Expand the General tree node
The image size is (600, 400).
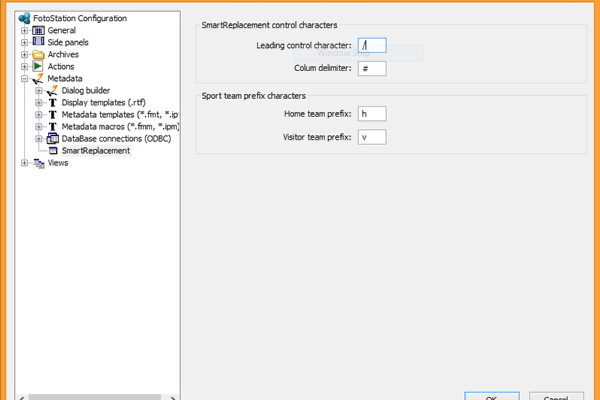pos(24,30)
